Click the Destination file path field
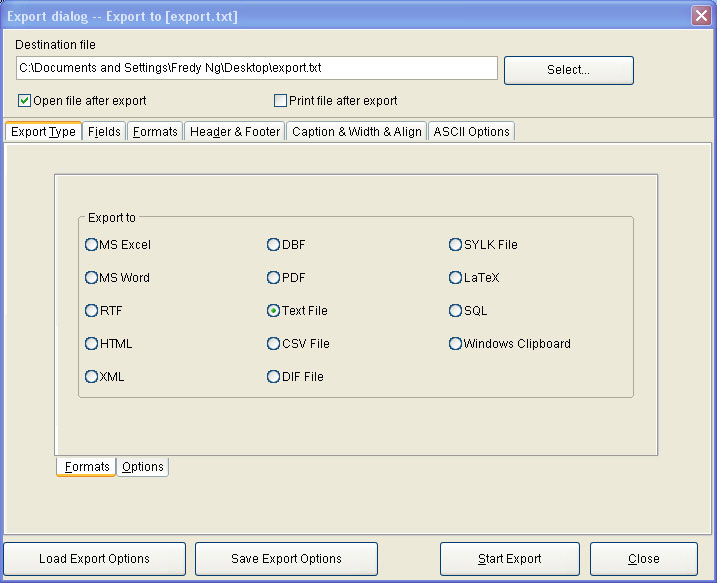717x583 pixels. click(x=257, y=68)
